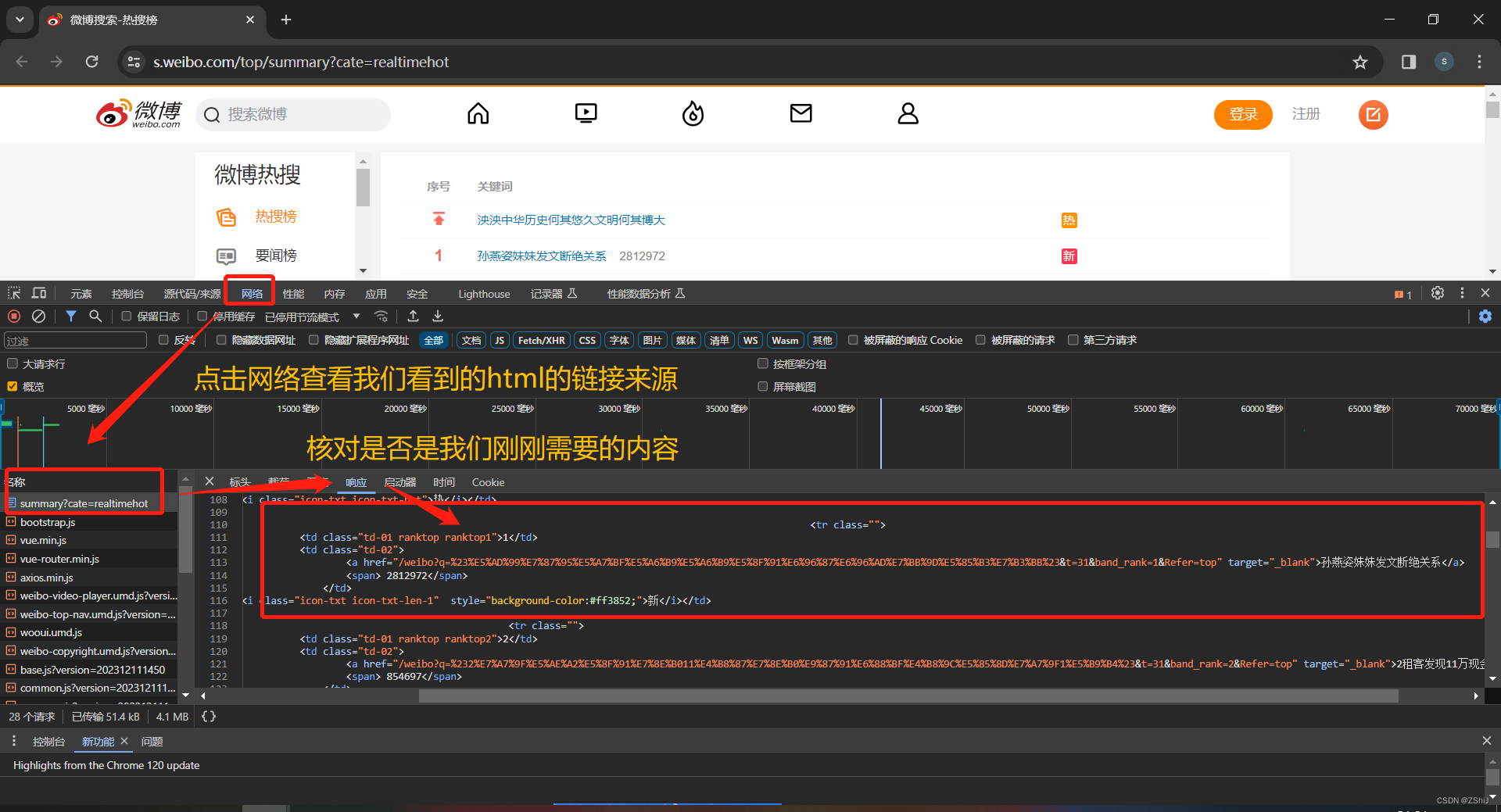Close the request details pane
Screen dimensions: 1501x812
[x=210, y=481]
